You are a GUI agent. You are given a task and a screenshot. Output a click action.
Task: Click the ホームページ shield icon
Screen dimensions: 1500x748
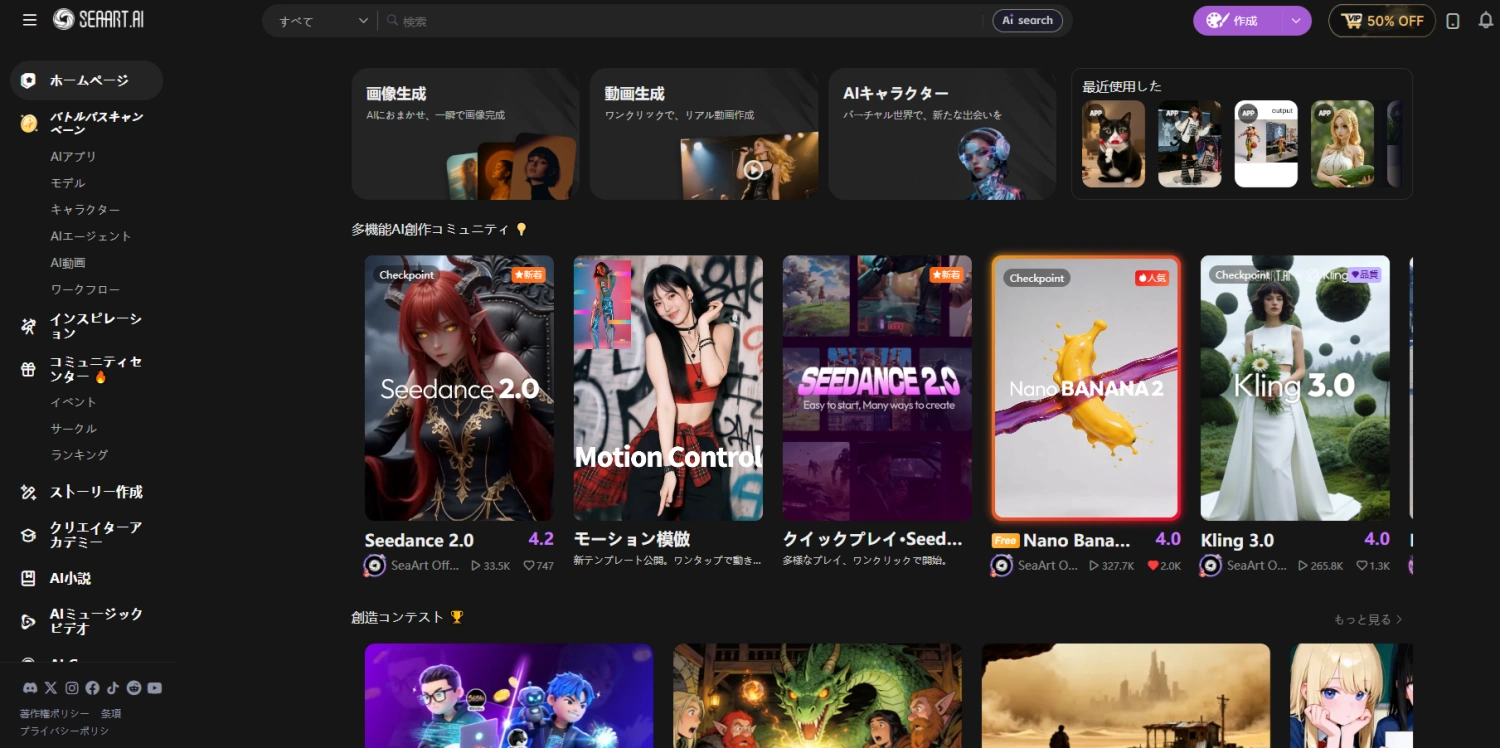click(x=29, y=81)
